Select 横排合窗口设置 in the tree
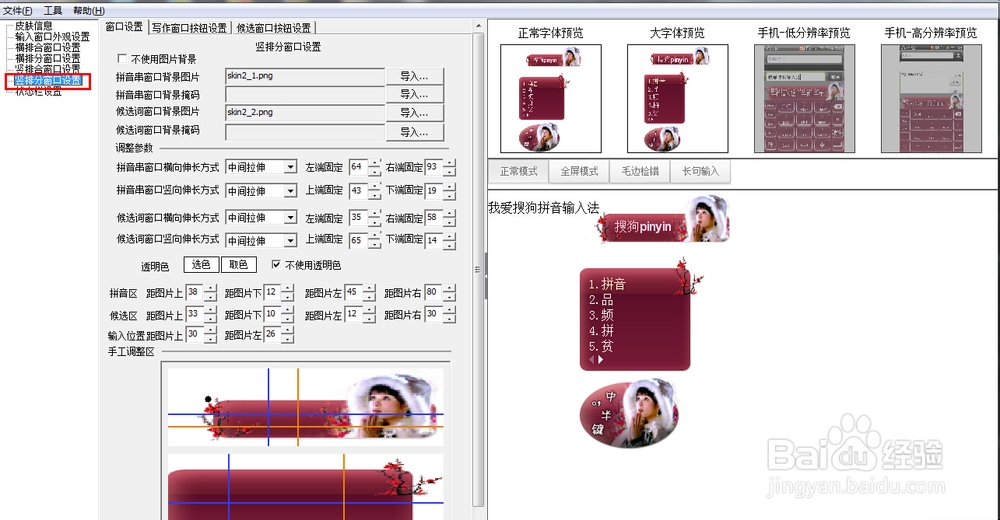The image size is (1000, 520). point(48,48)
